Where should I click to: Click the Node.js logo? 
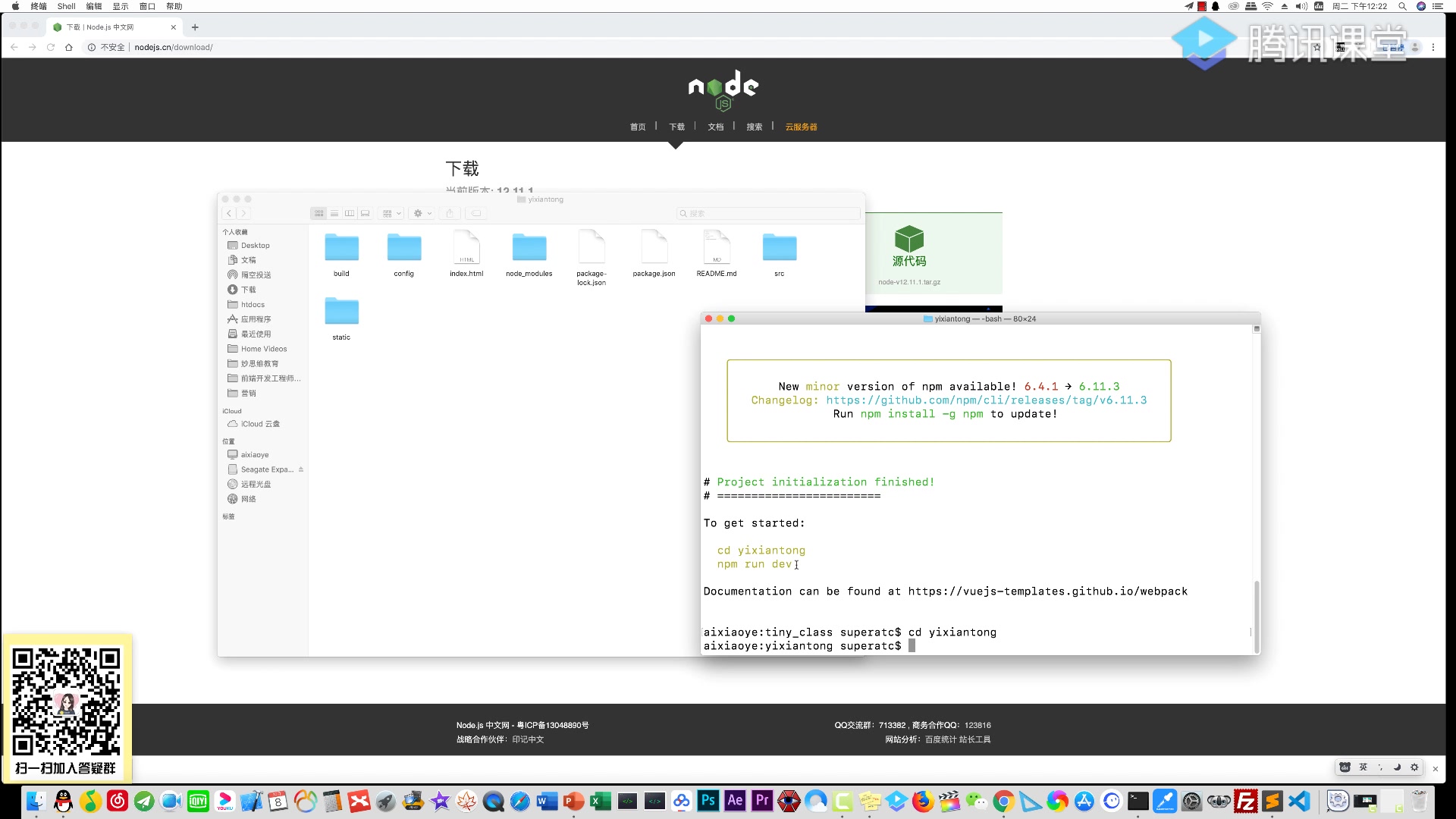(x=723, y=90)
